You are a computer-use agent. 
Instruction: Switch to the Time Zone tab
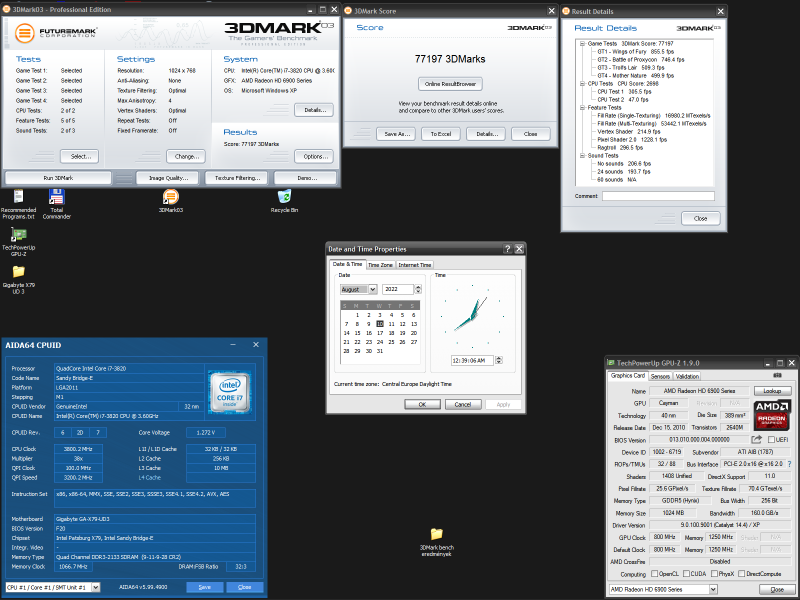(380, 265)
